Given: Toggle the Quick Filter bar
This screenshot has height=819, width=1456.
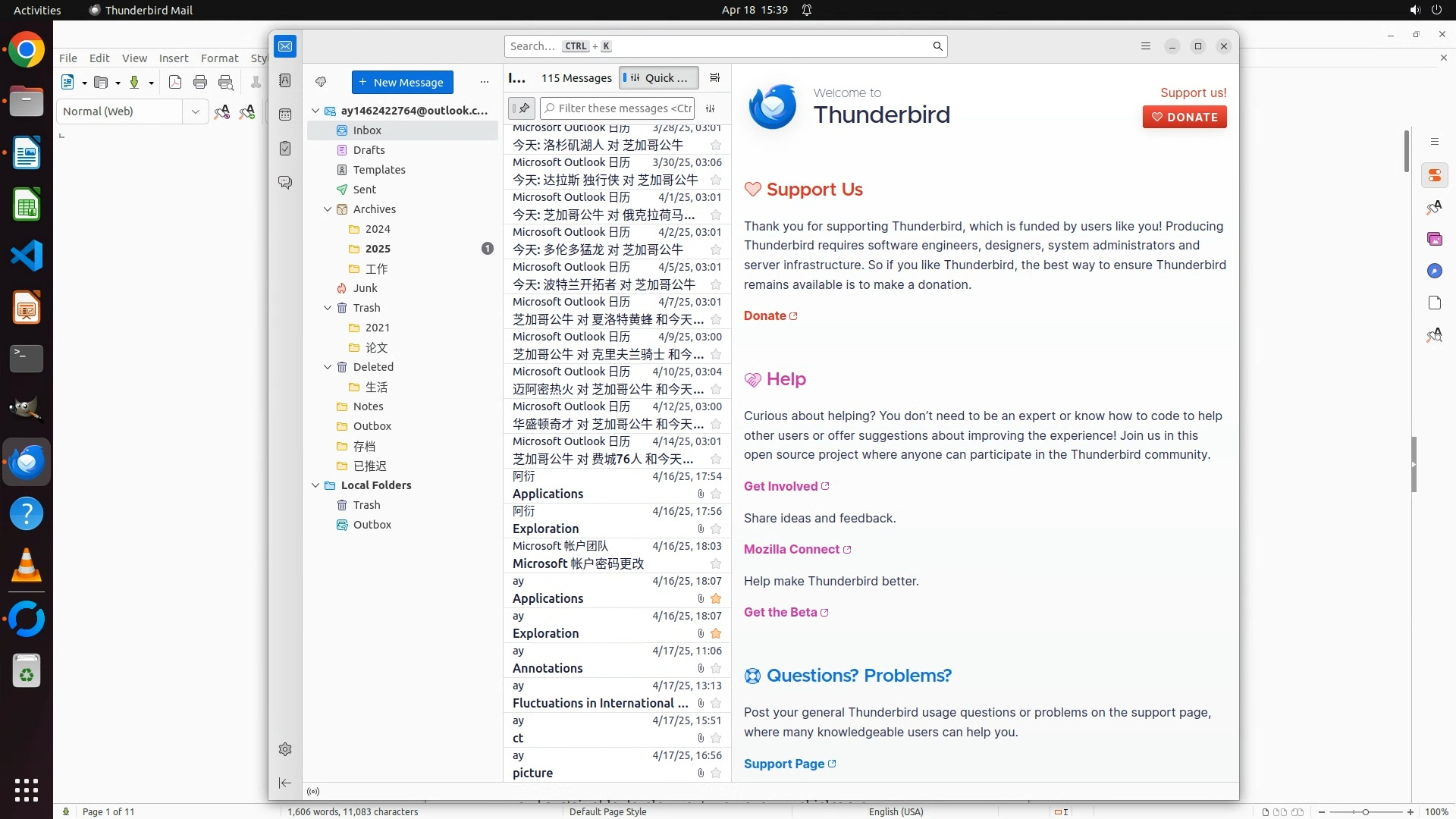Looking at the screenshot, I should (657, 77).
